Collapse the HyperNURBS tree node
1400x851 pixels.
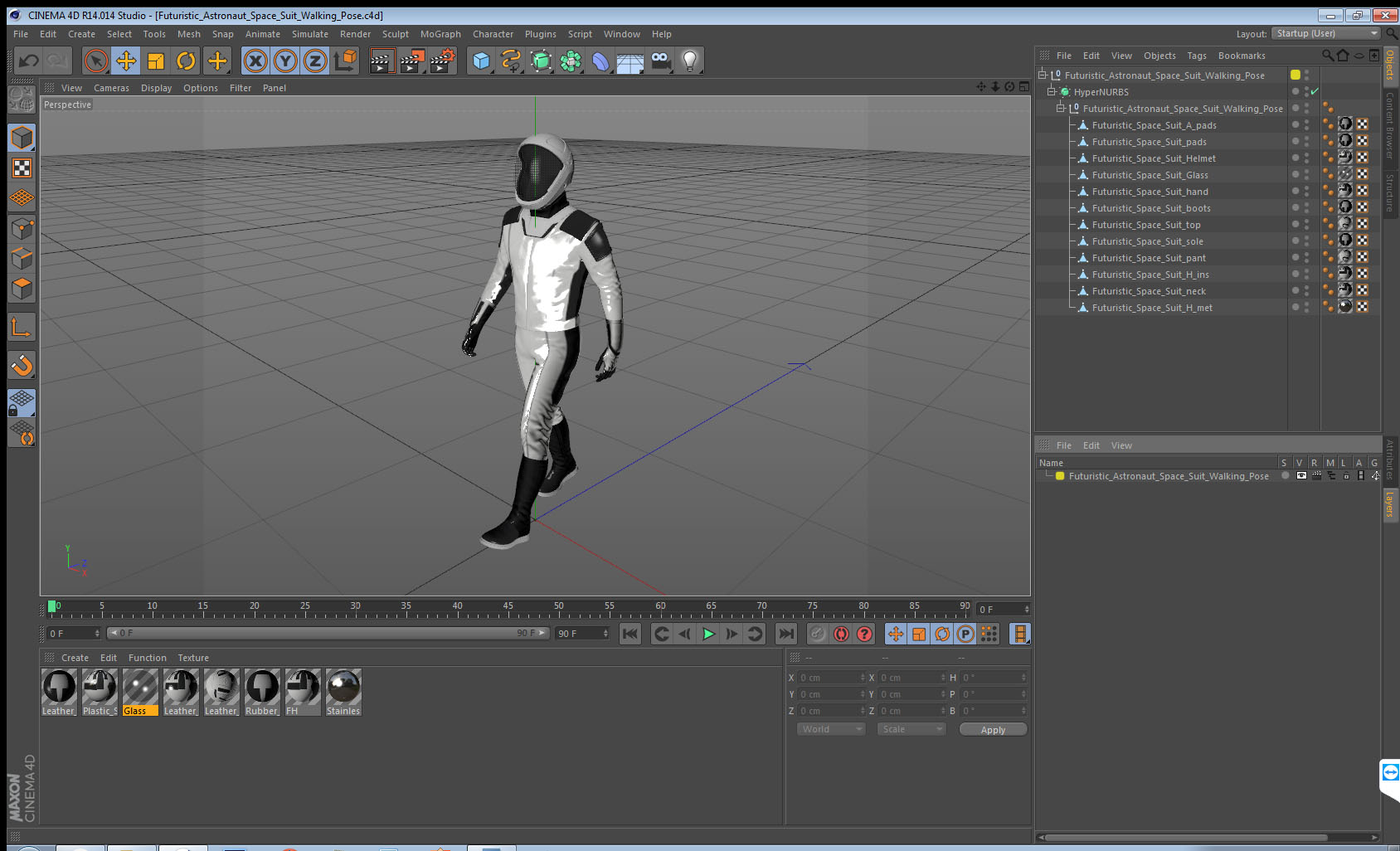pos(1052,91)
